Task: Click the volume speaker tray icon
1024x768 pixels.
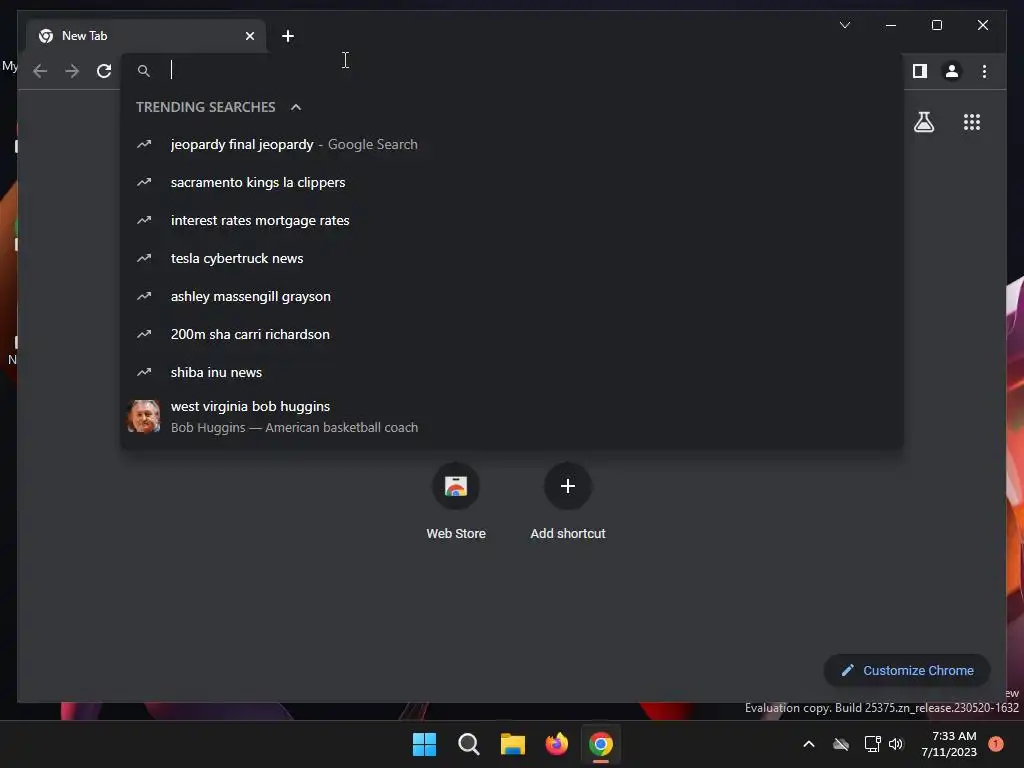Action: [895, 744]
